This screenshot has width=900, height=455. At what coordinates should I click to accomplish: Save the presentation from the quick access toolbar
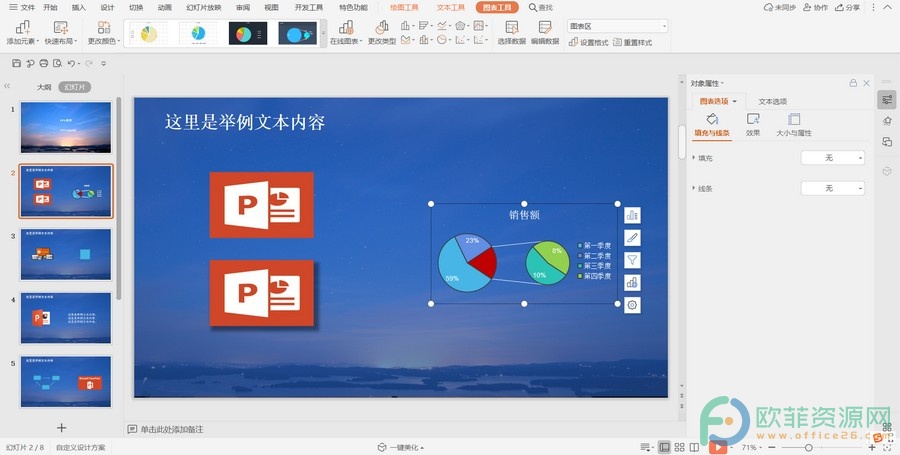(x=16, y=63)
